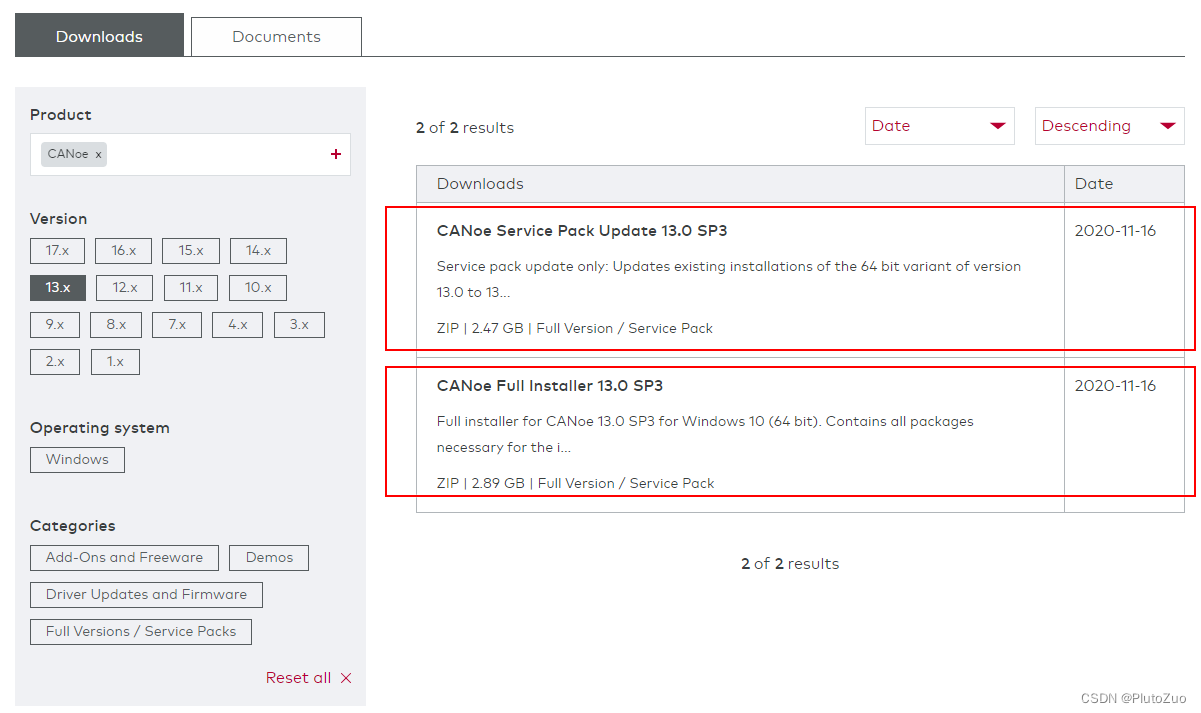Choose the 2.x version button
This screenshot has width=1201, height=713.
55,362
